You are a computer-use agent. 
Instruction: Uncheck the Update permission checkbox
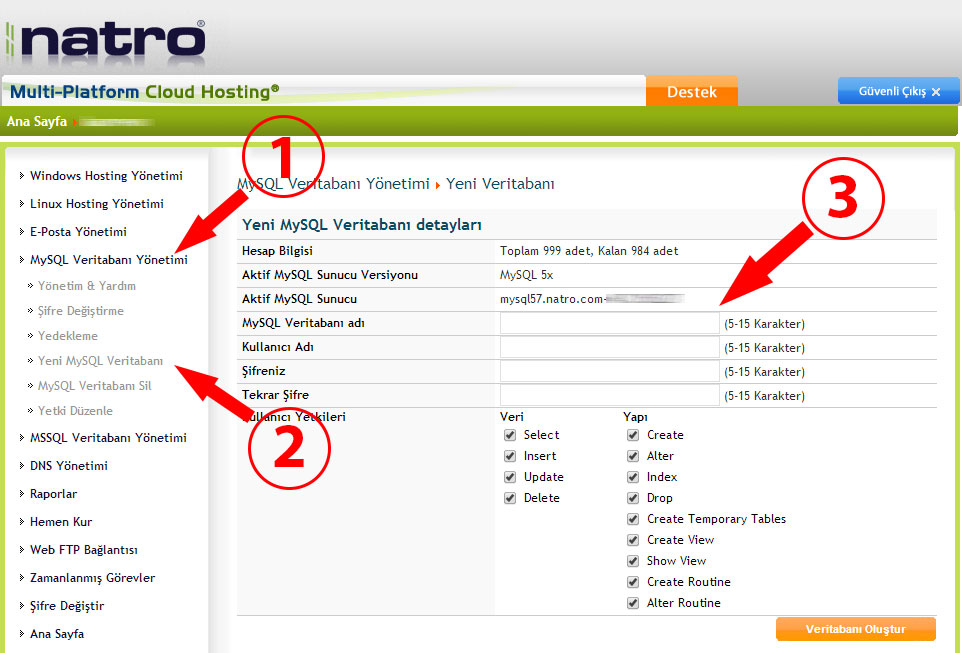tap(510, 477)
